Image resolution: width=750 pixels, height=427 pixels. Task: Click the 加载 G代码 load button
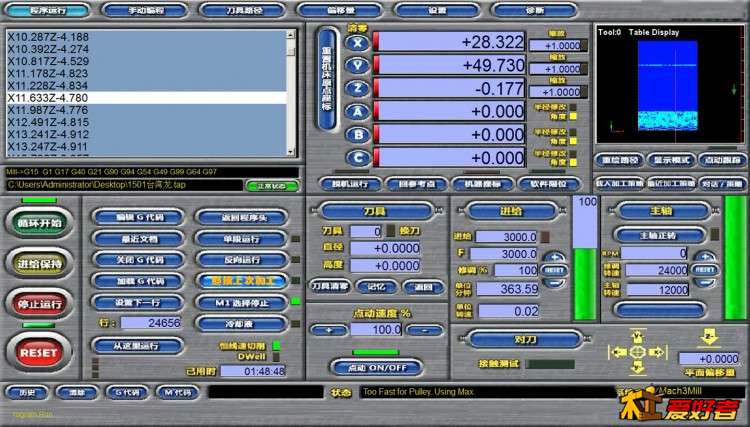coord(138,281)
